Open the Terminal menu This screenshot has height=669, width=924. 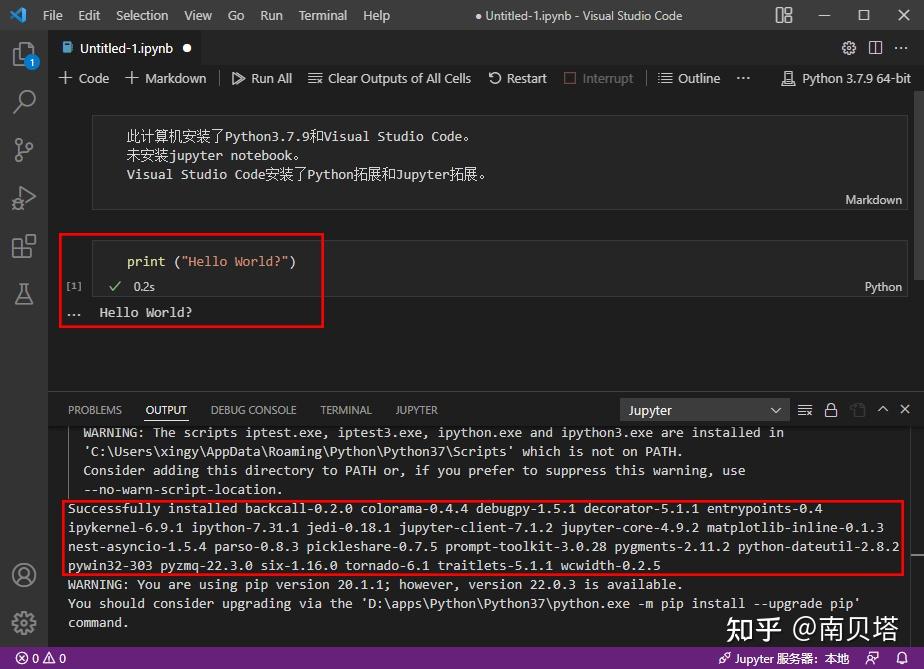click(x=322, y=15)
